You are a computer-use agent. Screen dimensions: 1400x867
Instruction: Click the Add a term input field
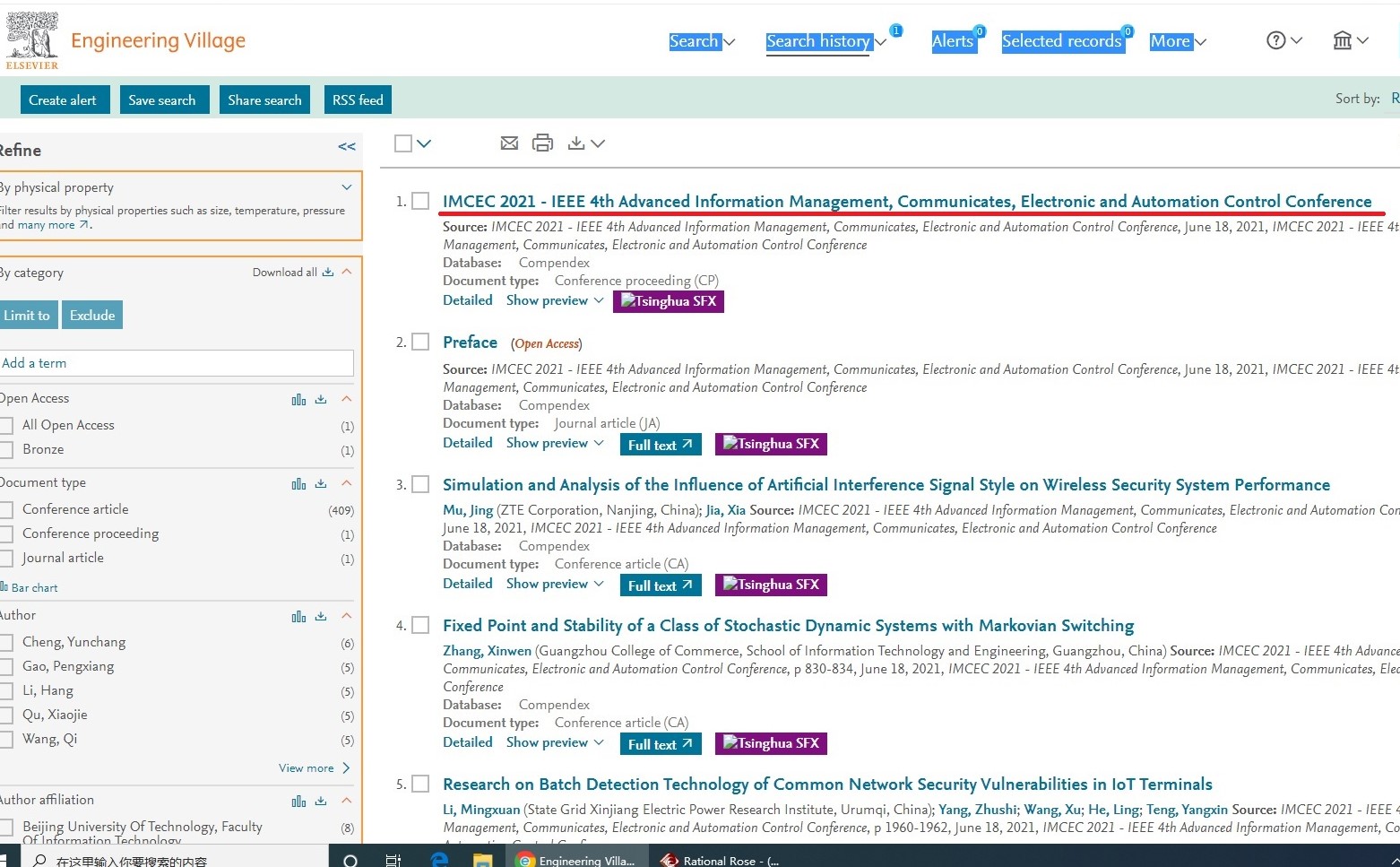coord(177,363)
